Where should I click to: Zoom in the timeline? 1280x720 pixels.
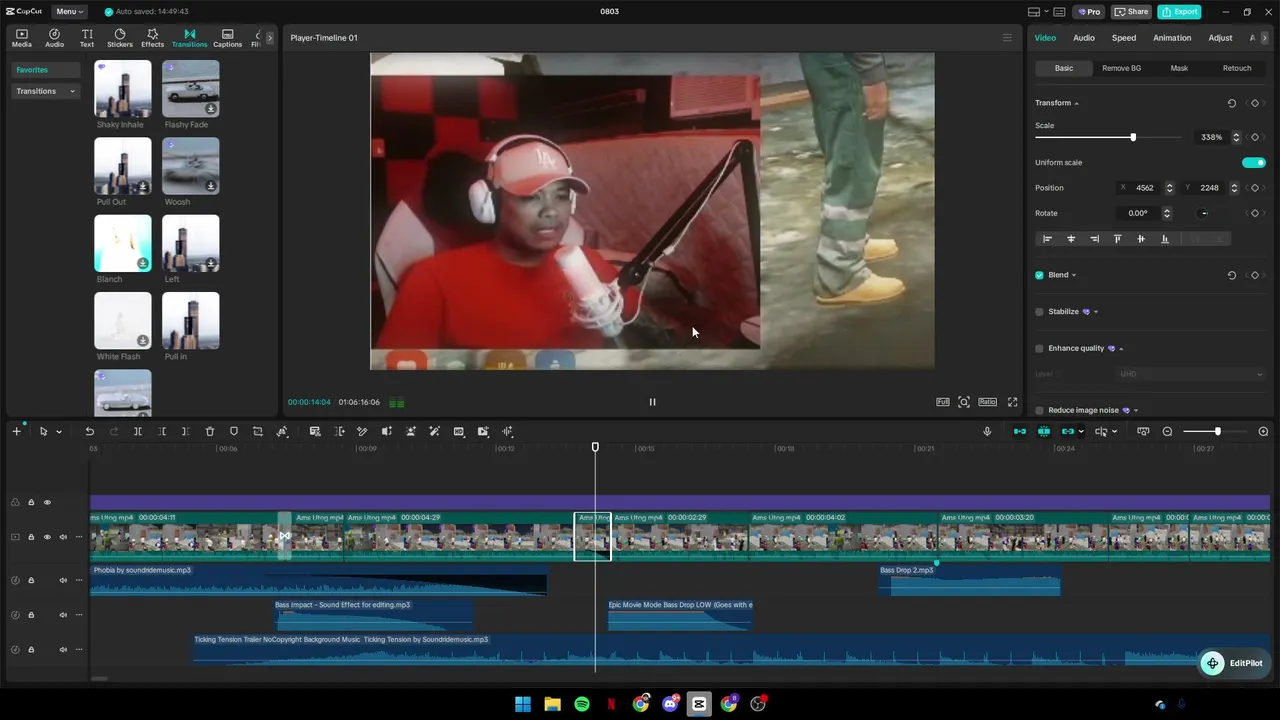point(1263,431)
